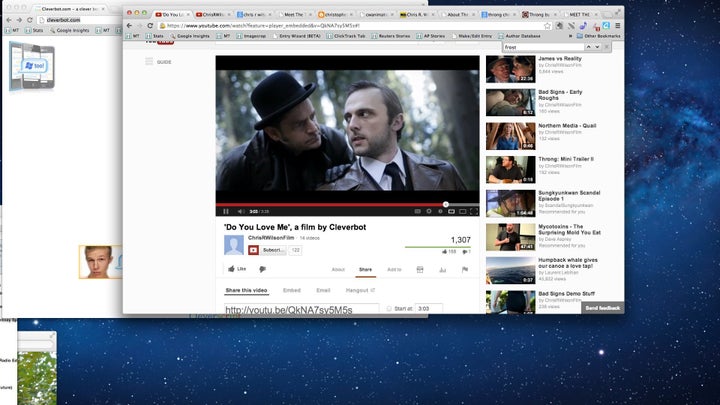Open the Imagecrop bookmark
This screenshot has width=720, height=405.
pyautogui.click(x=251, y=36)
